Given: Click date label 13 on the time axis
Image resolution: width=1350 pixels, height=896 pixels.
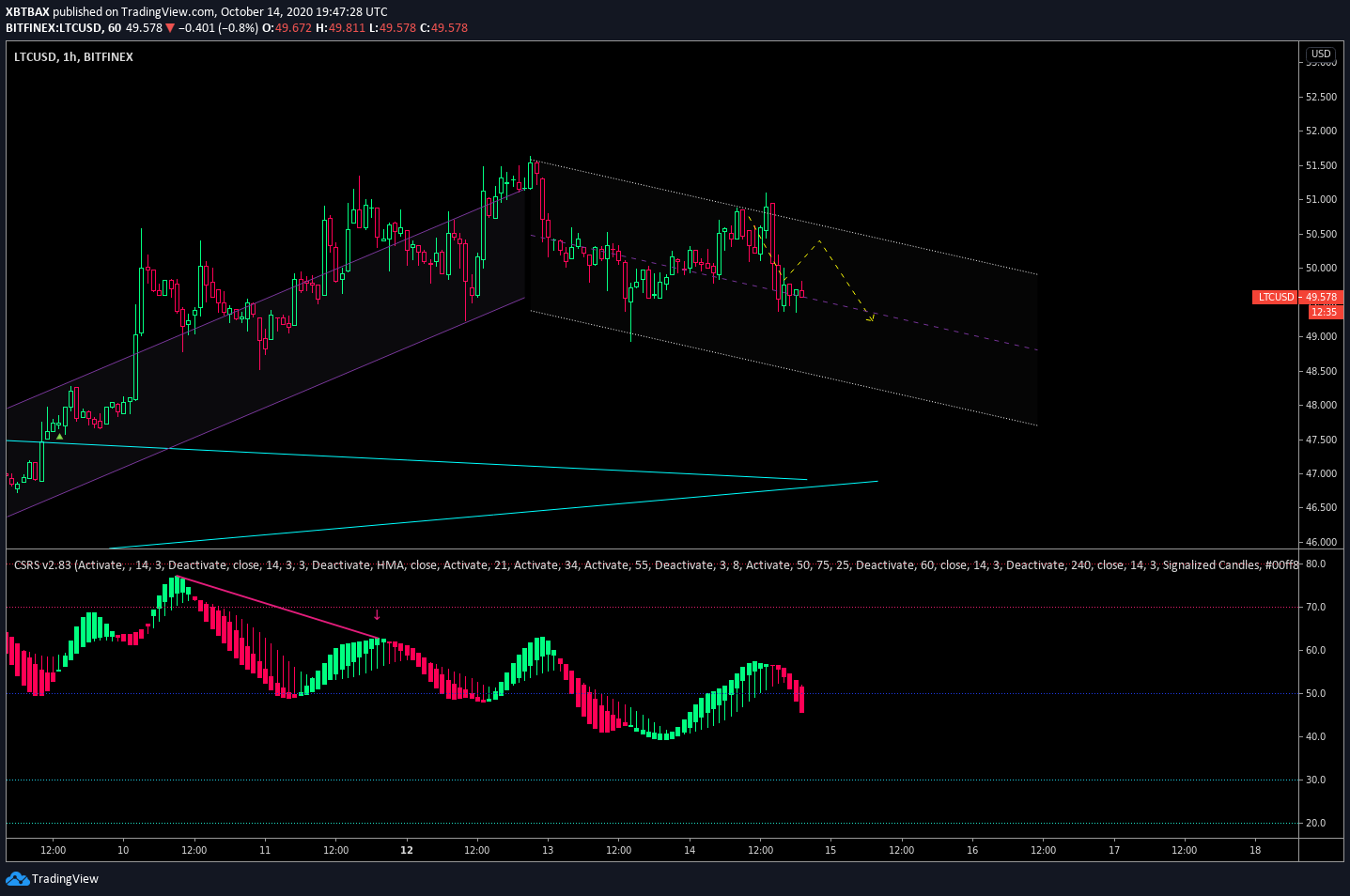Looking at the screenshot, I should (x=548, y=851).
